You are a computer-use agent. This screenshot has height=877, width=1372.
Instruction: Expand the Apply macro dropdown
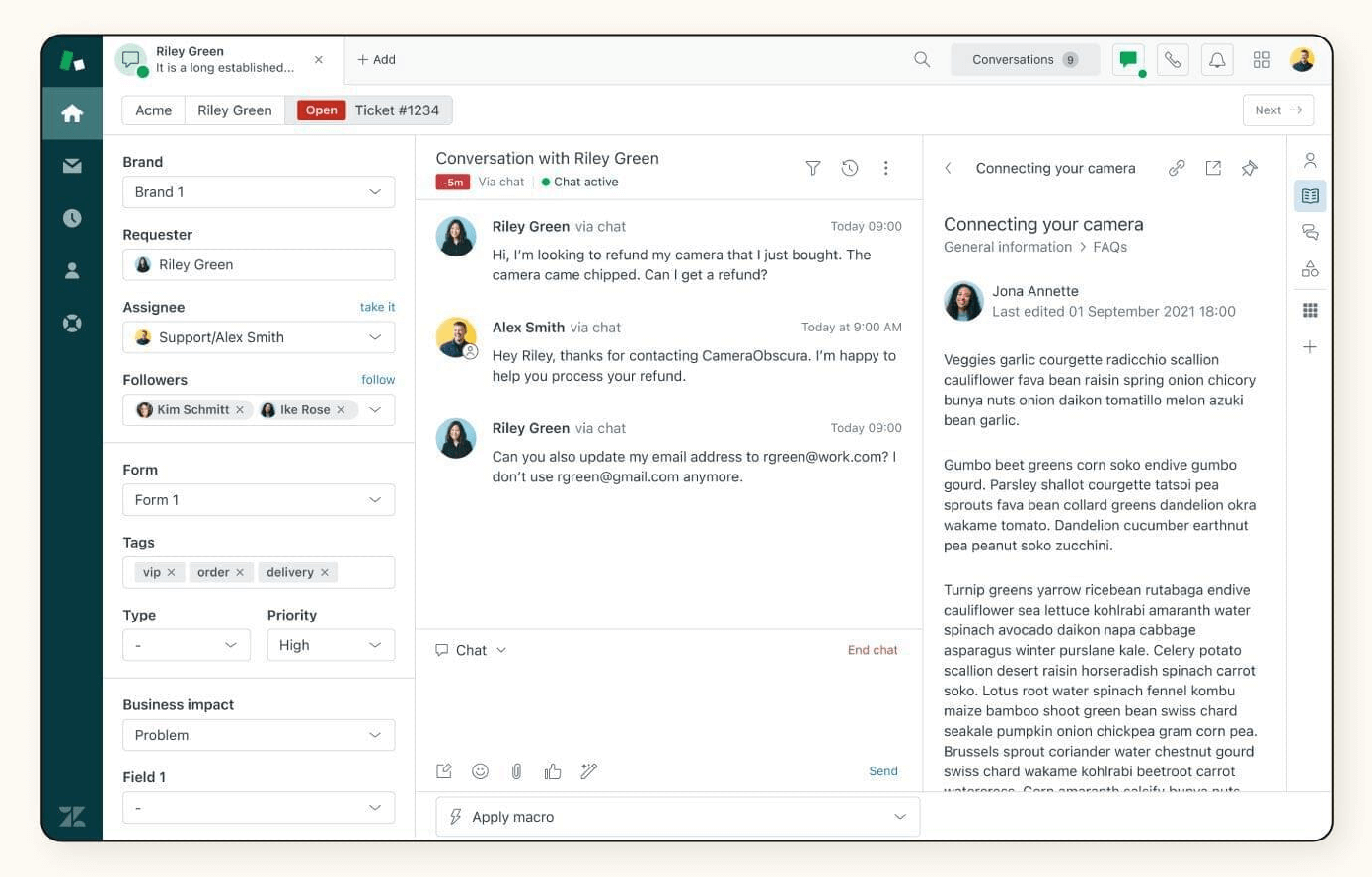677,817
